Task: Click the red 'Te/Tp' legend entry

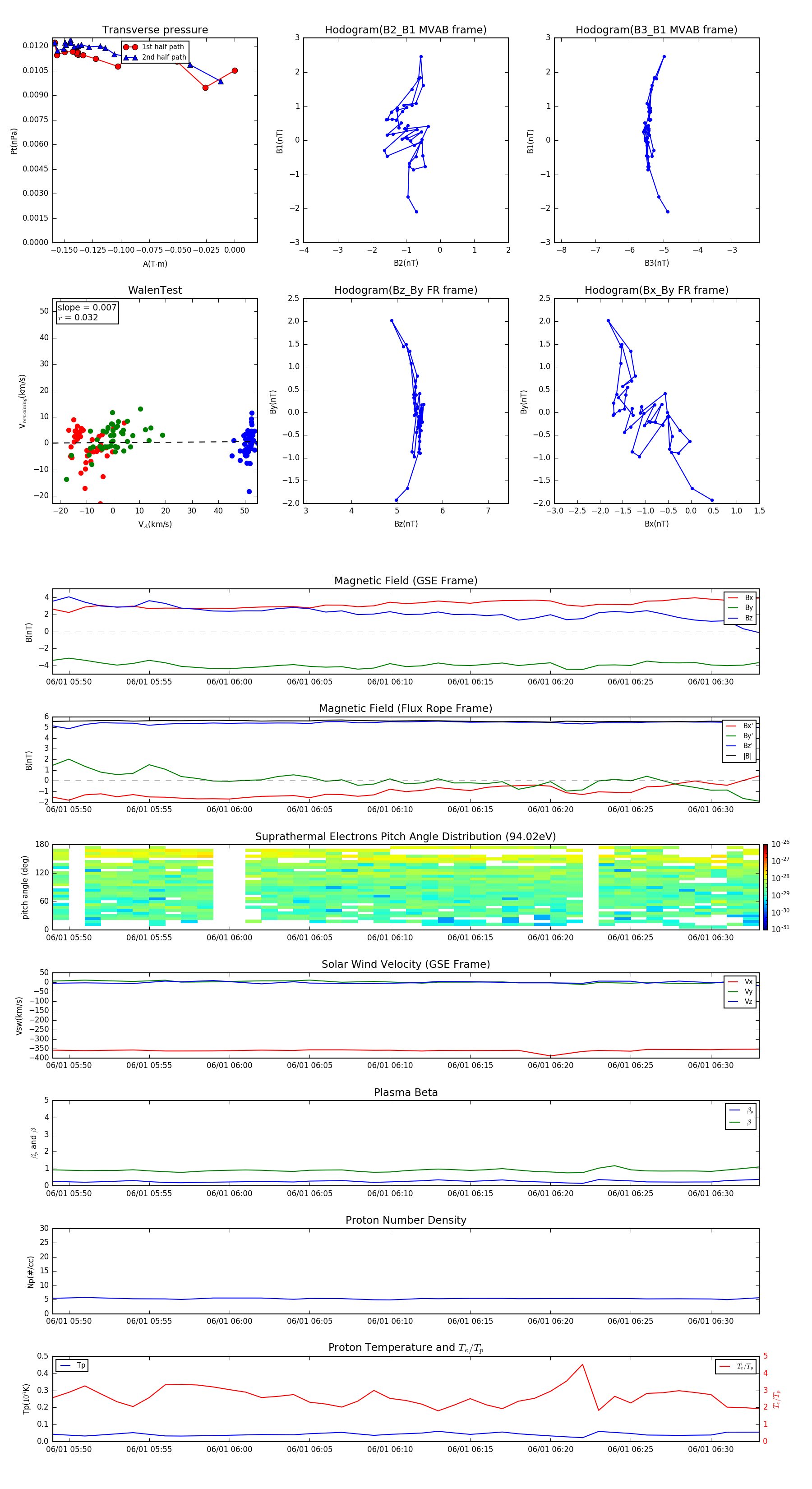Action: 736,1366
